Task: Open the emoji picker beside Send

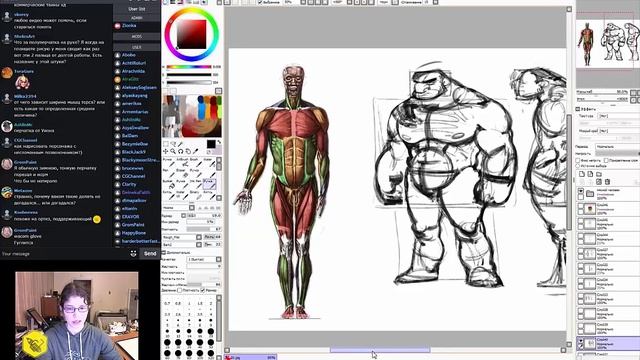Action: point(133,254)
